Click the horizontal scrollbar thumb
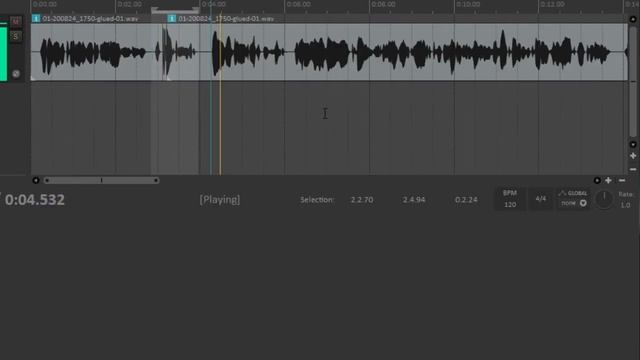The height and width of the screenshot is (360, 640). point(101,180)
